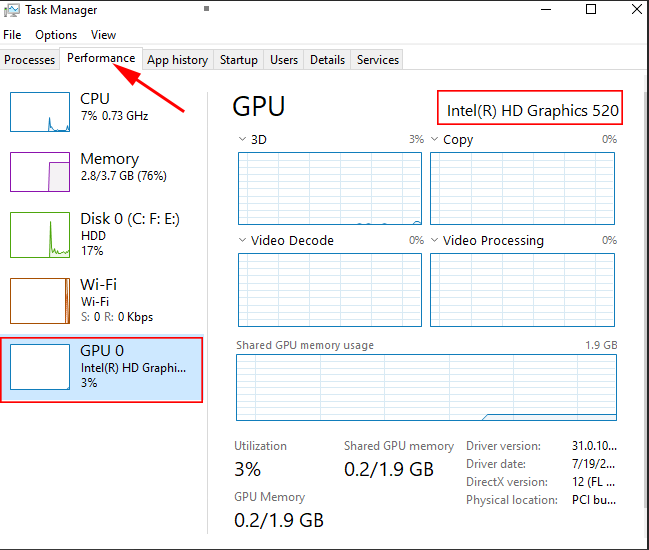Click the Task Manager app icon in title bar
Screen dimensions: 649x550
coord(11,10)
